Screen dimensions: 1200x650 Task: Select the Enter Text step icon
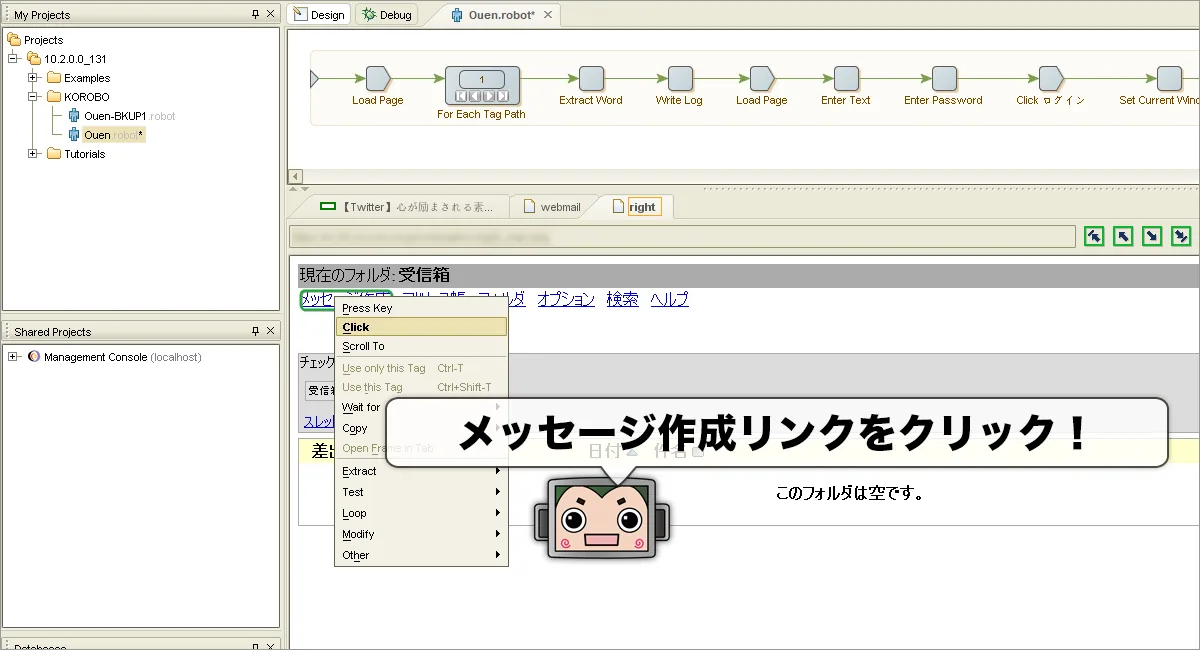(846, 79)
